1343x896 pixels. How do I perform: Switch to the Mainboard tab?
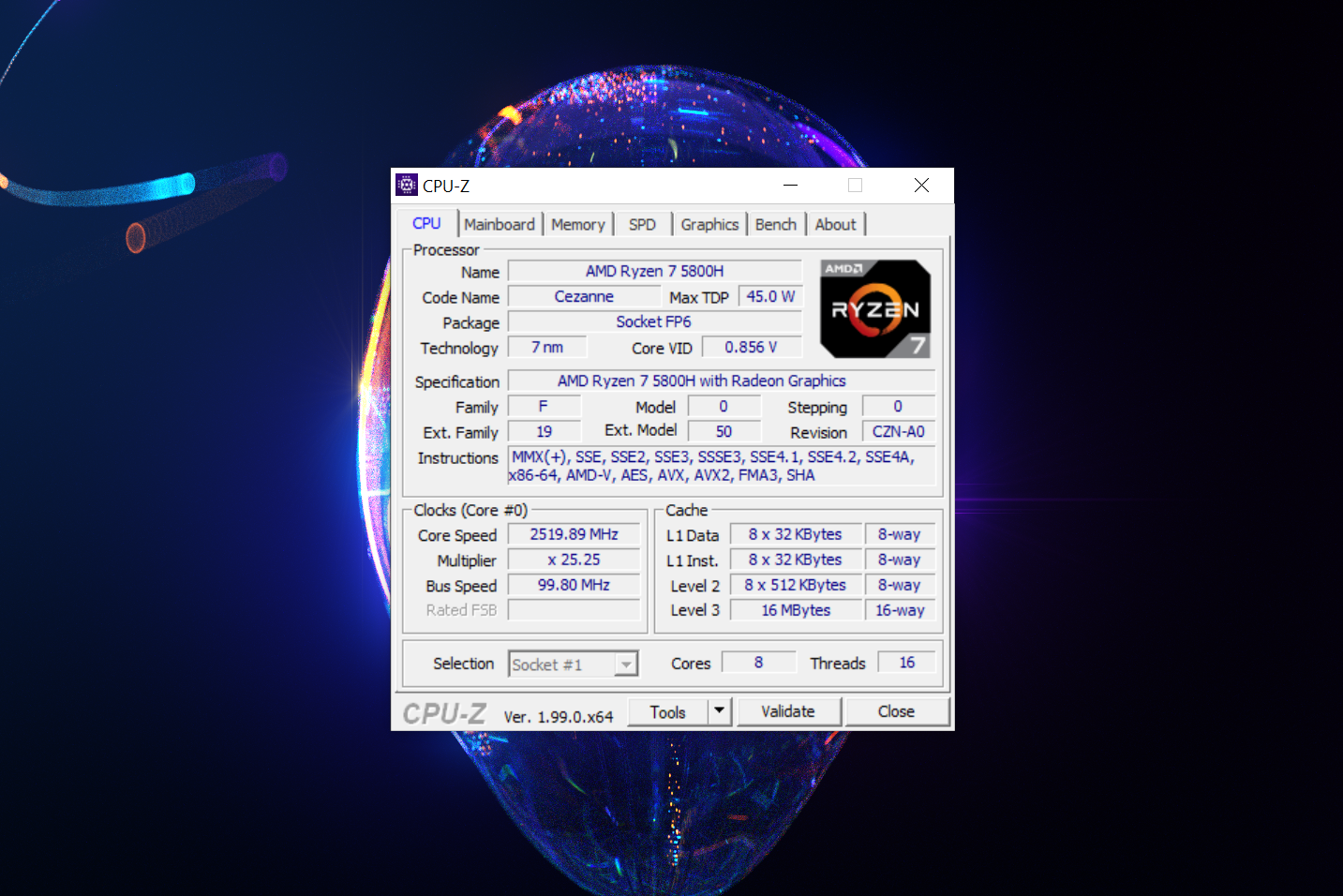pyautogui.click(x=499, y=225)
